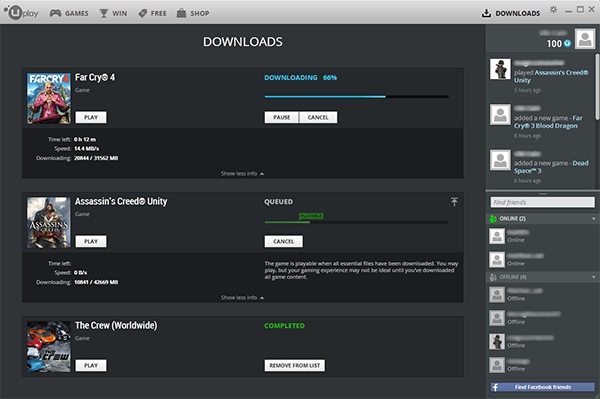Click the game controller icon

point(55,13)
